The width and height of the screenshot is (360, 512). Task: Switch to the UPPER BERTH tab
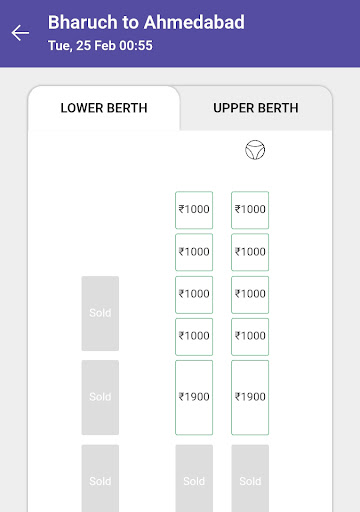click(x=256, y=108)
